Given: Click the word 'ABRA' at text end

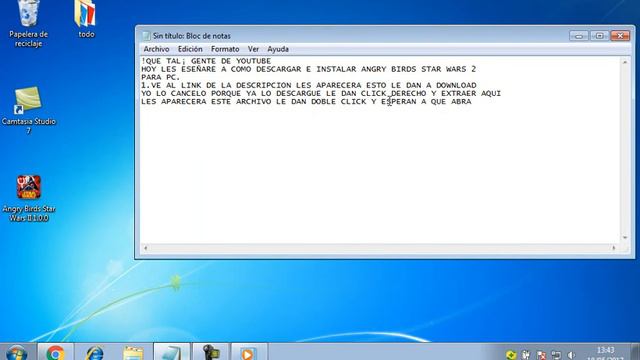Looking at the screenshot, I should point(461,102).
